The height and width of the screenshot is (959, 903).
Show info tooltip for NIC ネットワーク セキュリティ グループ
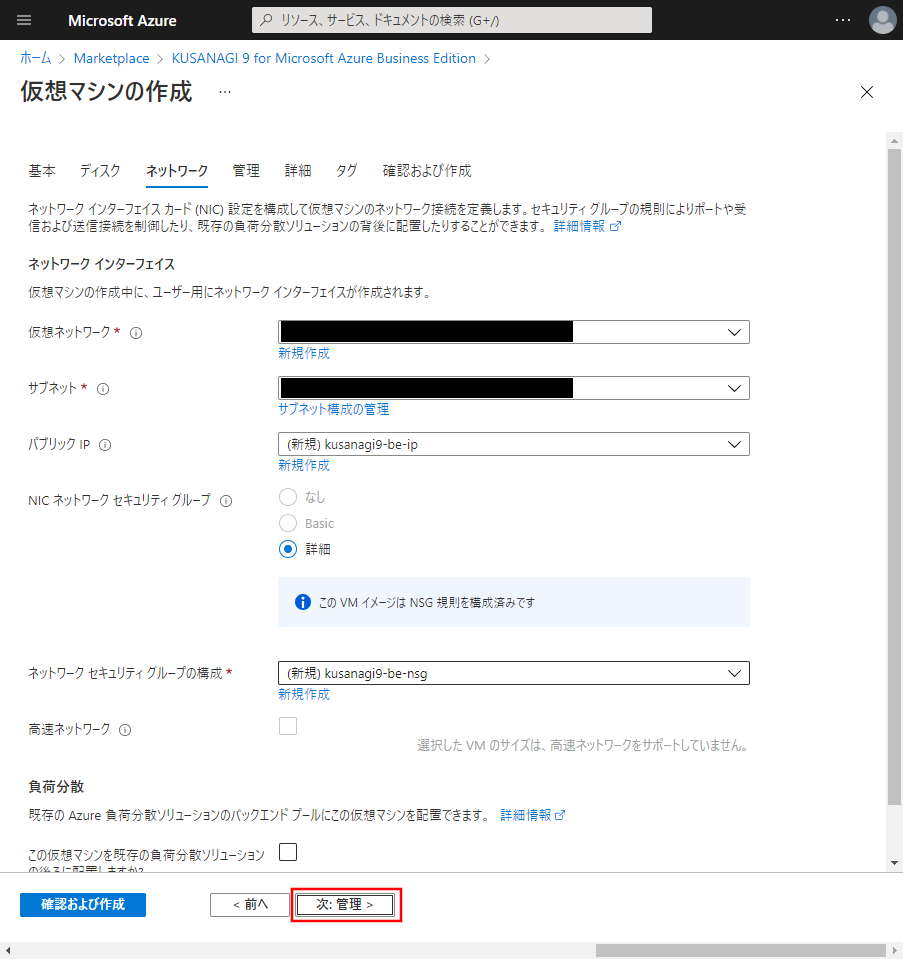click(x=226, y=502)
